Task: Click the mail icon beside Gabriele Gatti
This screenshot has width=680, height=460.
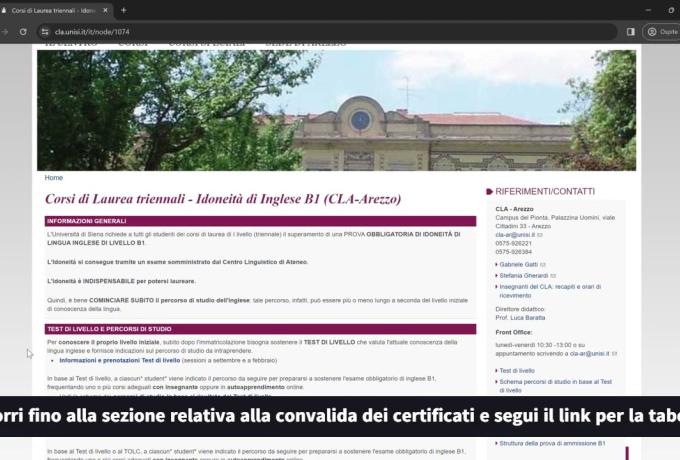Action: click(x=543, y=264)
